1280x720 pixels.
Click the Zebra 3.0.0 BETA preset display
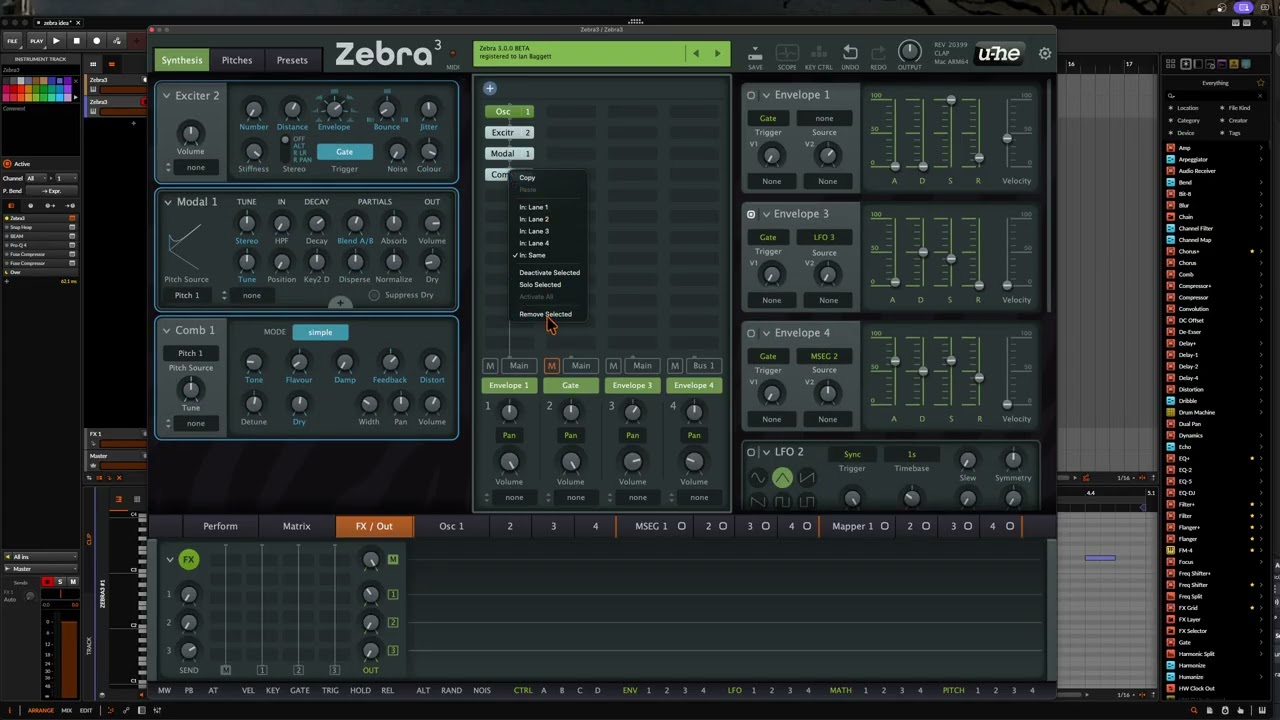coord(580,53)
